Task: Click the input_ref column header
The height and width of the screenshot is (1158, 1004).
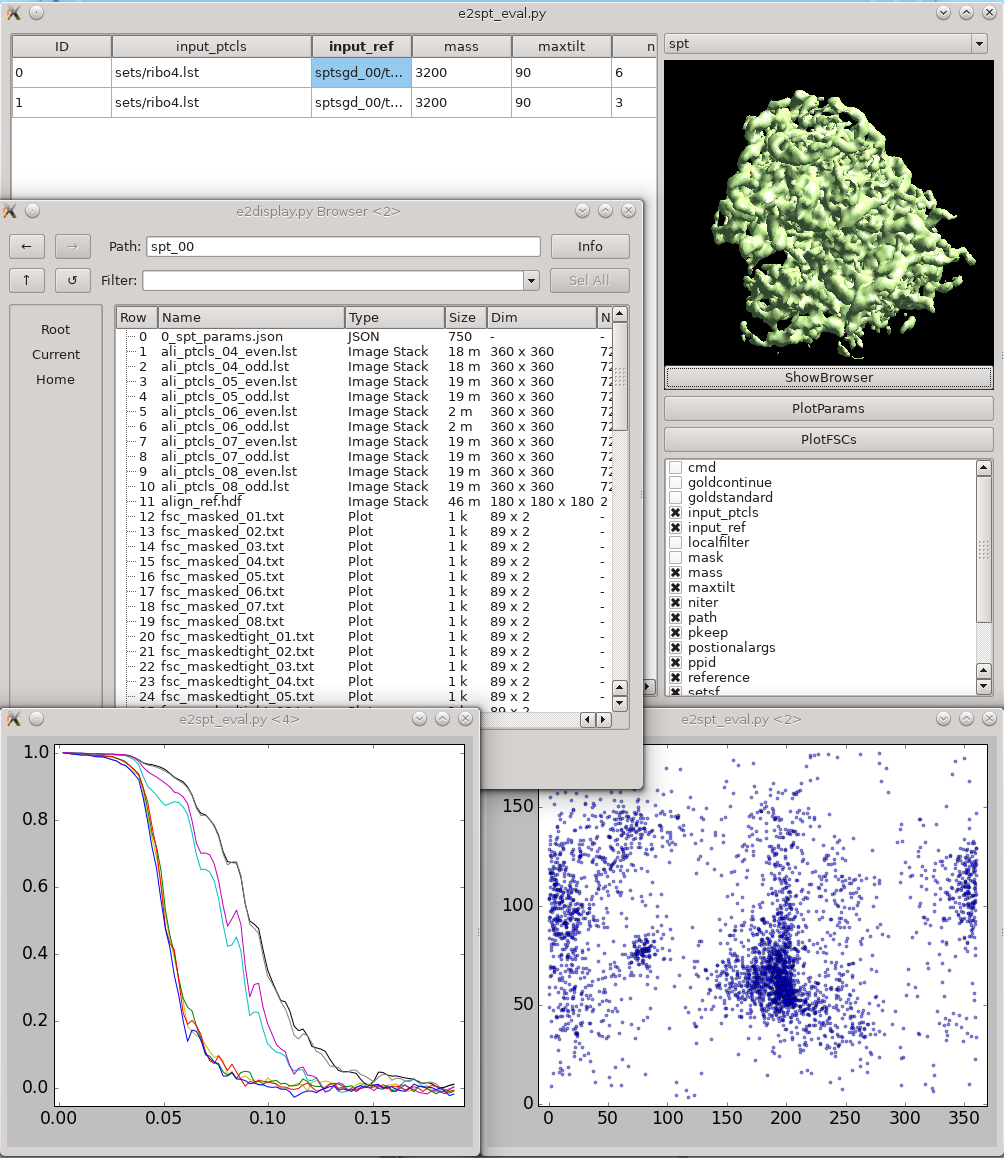Action: [x=361, y=47]
